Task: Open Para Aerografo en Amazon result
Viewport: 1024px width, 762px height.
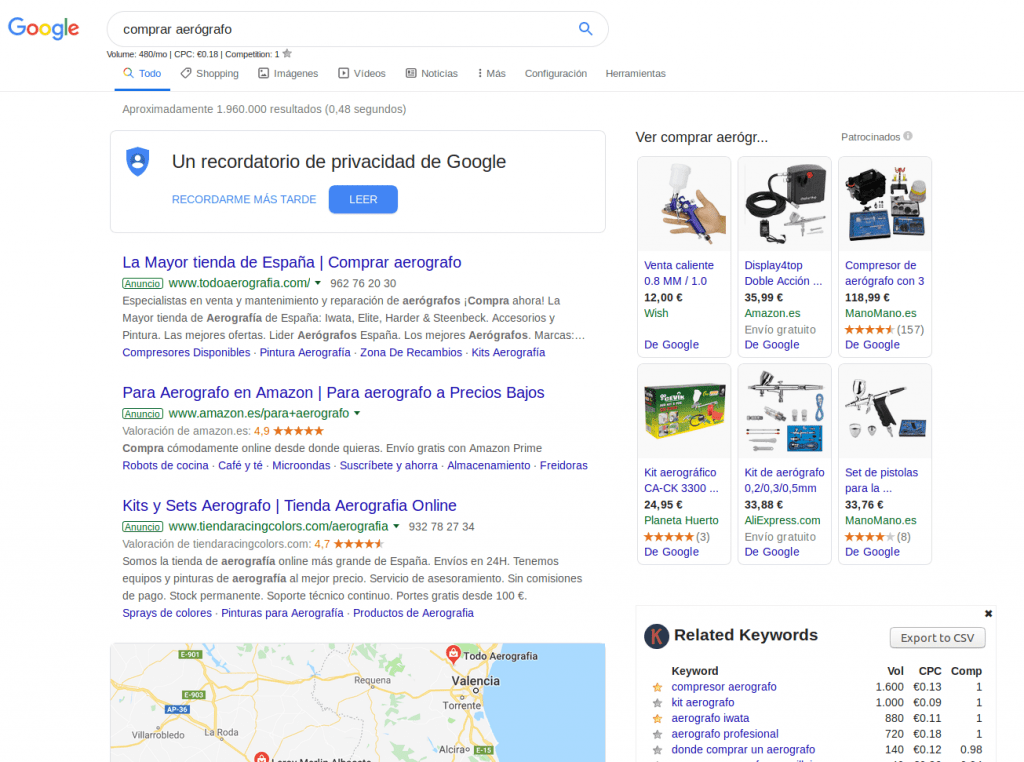Action: point(333,392)
